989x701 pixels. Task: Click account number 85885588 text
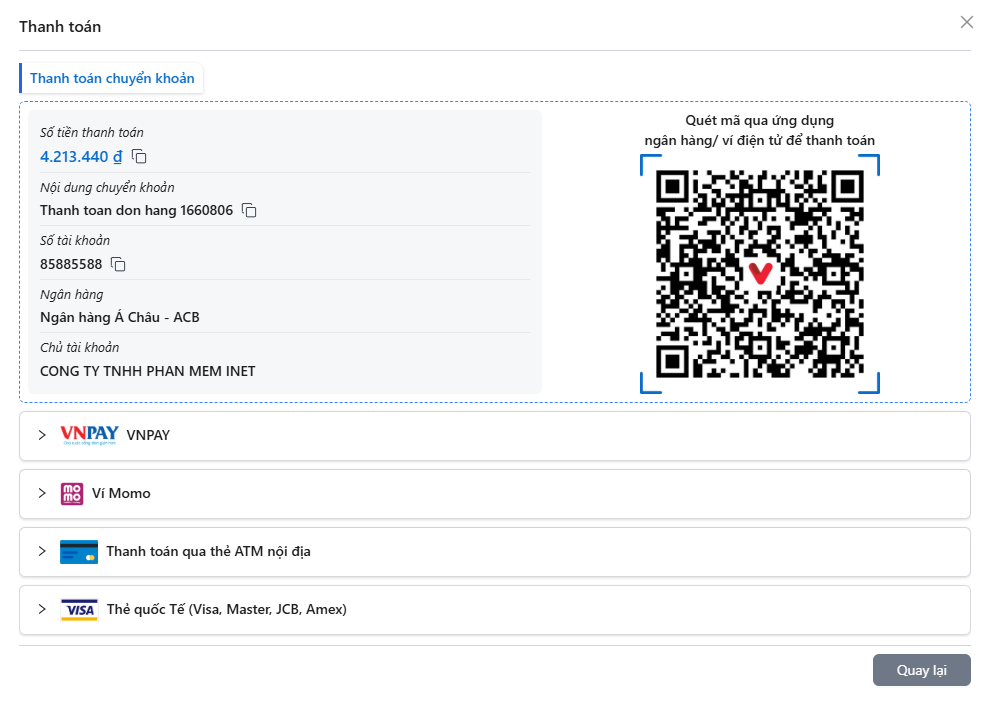click(71, 264)
